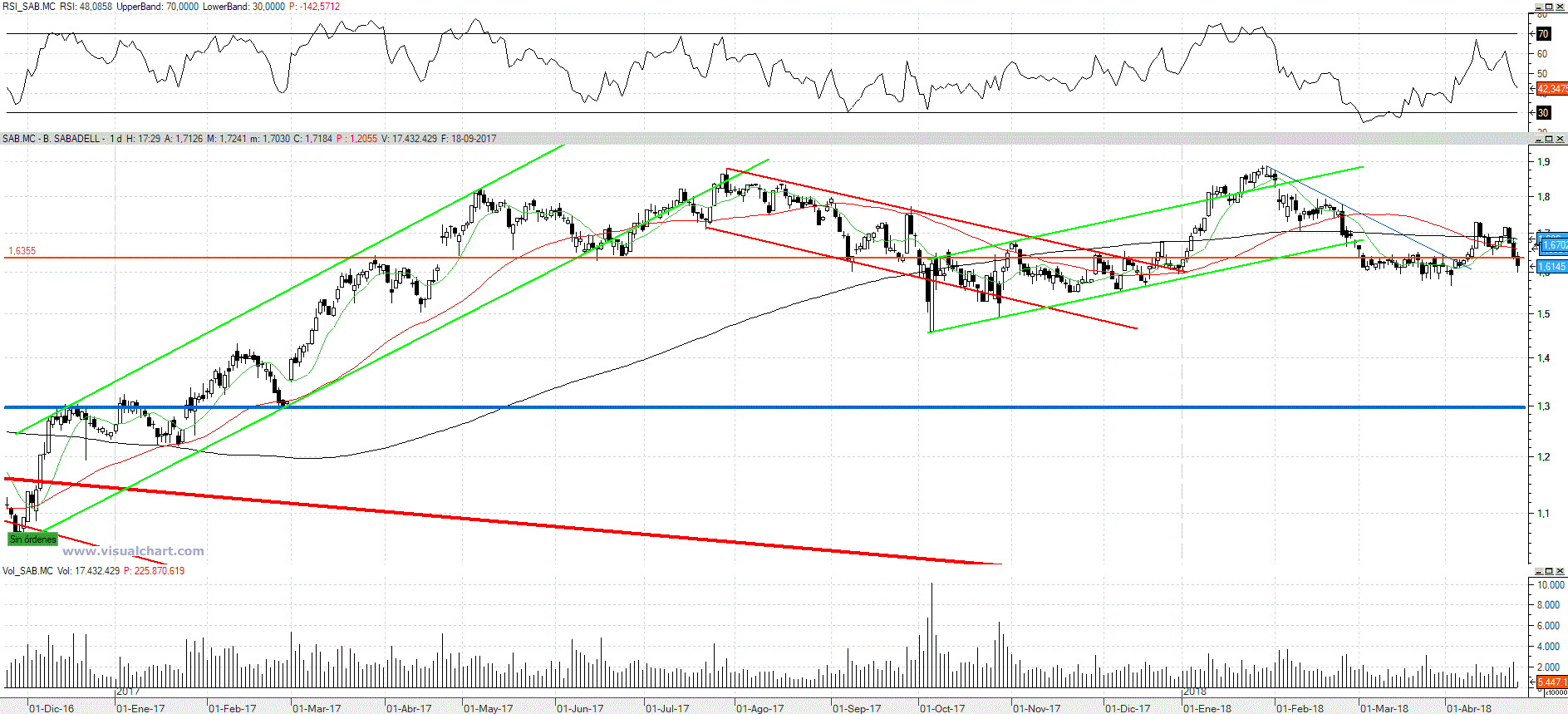
Task: Click the 01-Jul-17 date on time axis
Action: (667, 709)
